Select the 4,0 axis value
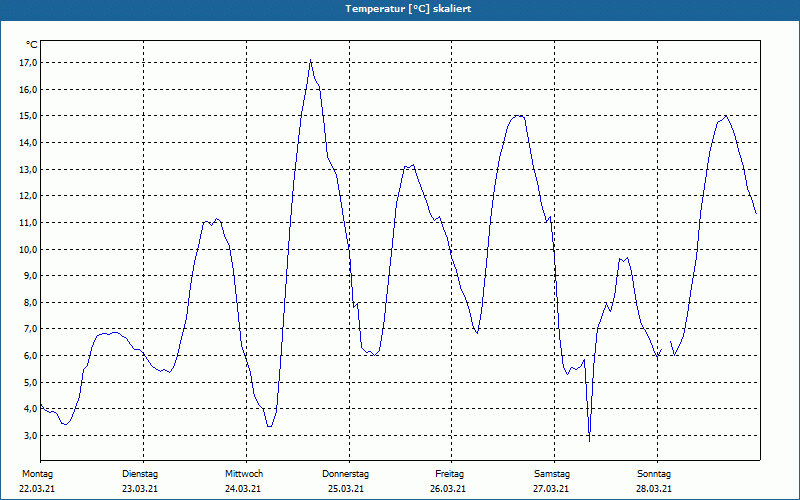The height and width of the screenshot is (500, 800). tap(30, 409)
